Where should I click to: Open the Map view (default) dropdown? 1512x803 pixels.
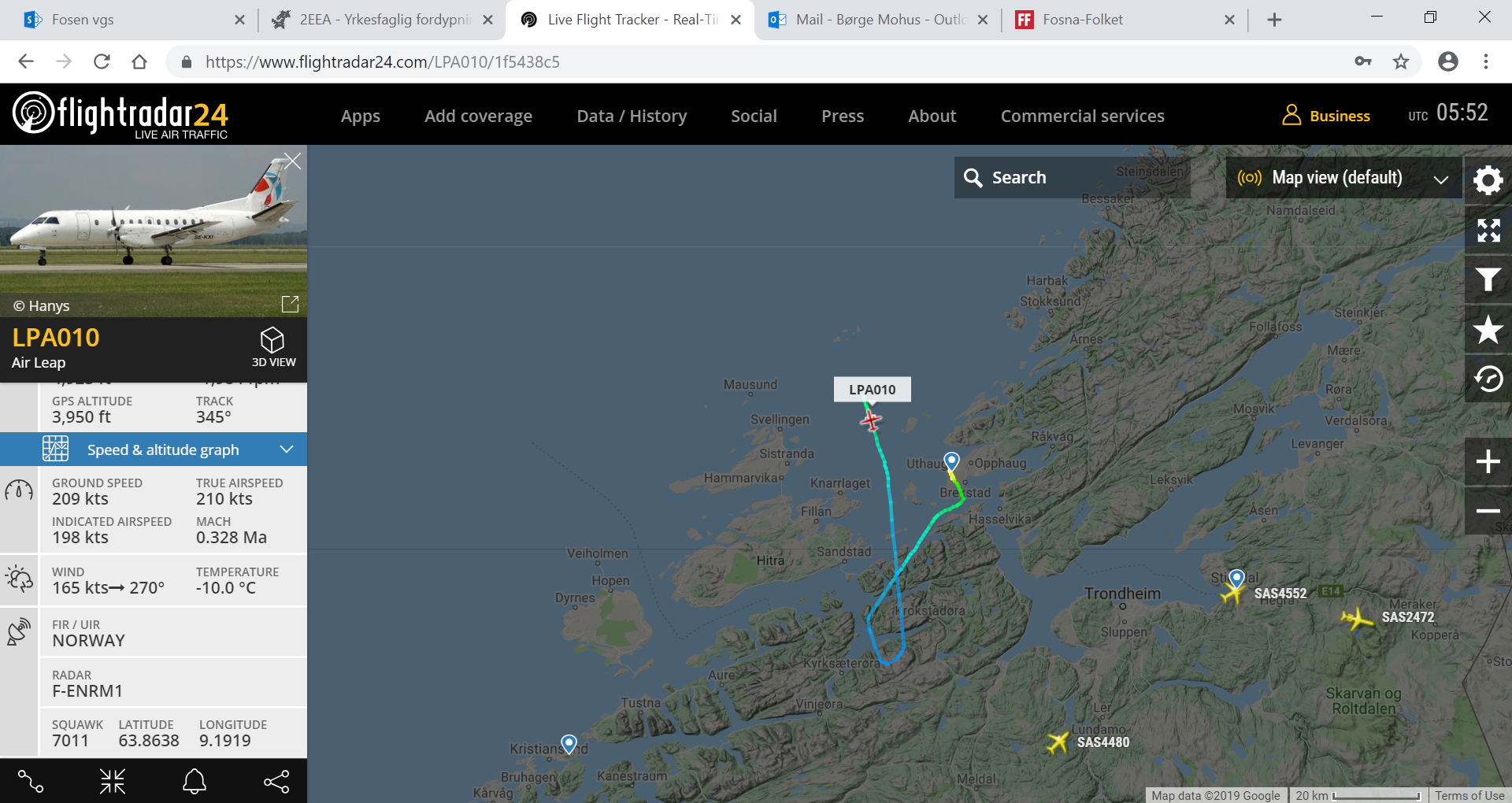[x=1343, y=178]
